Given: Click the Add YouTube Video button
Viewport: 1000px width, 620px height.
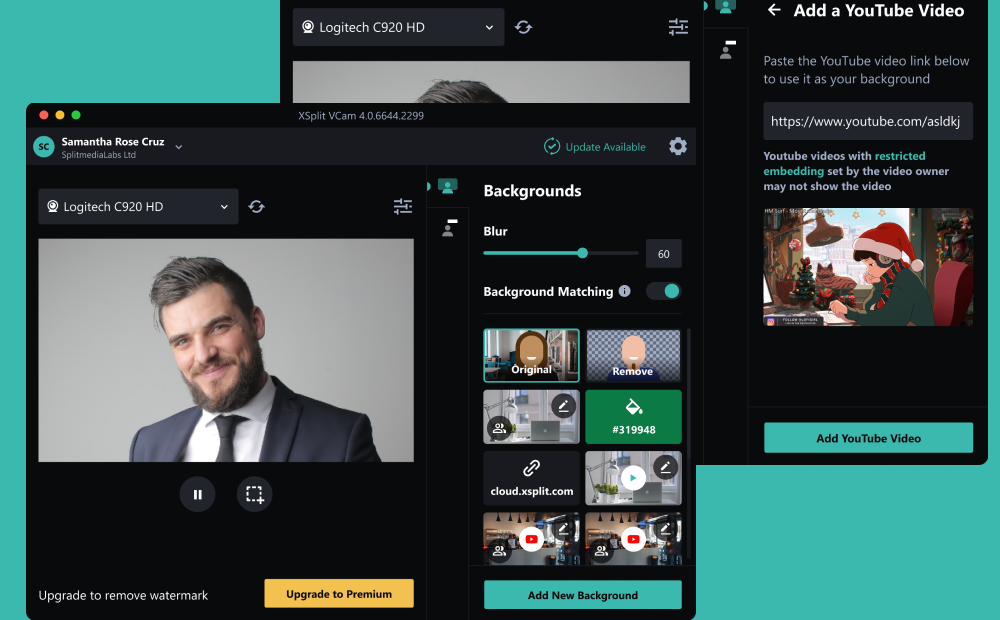Looking at the screenshot, I should click(868, 438).
